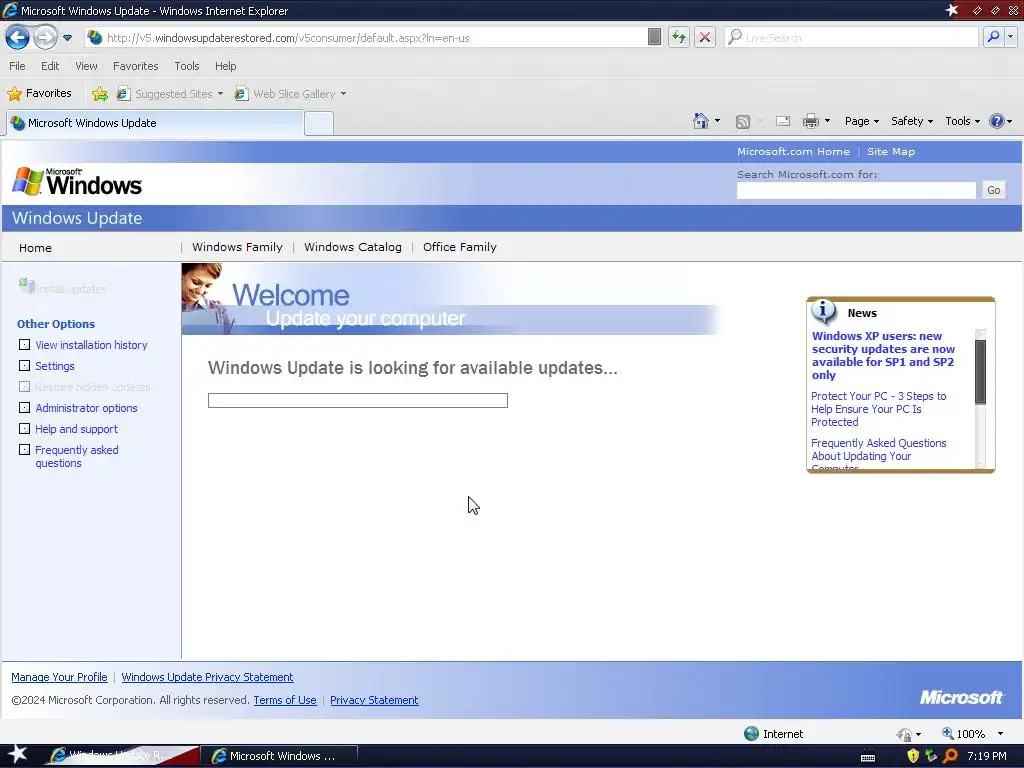Screen dimensions: 1024x768
Task: Open the Favorites menu in menu bar
Action: [x=135, y=66]
